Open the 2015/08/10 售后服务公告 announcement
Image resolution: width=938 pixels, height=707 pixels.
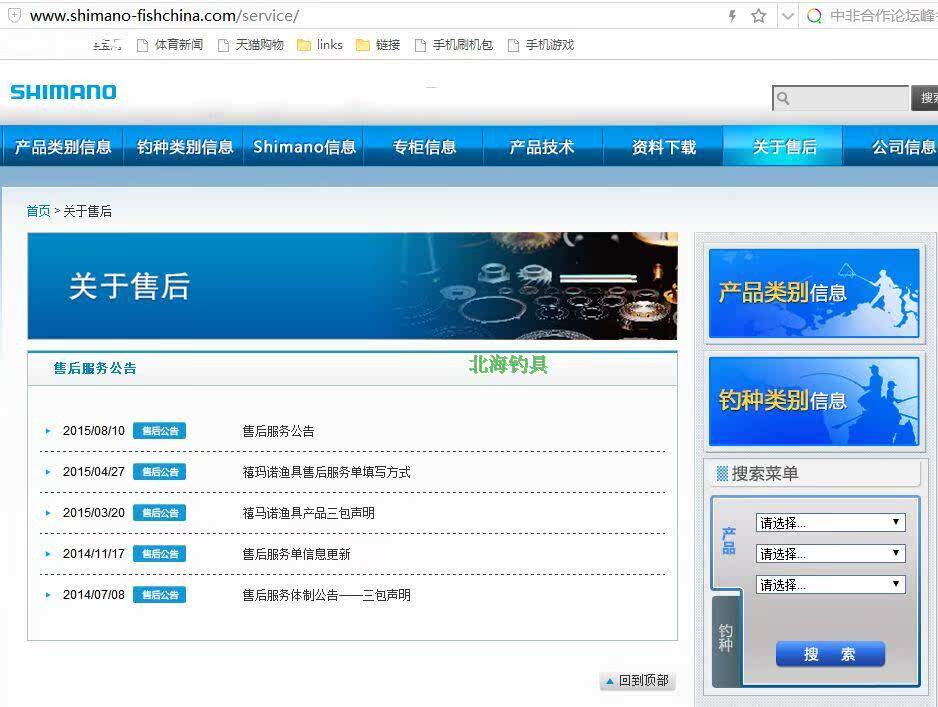click(278, 431)
